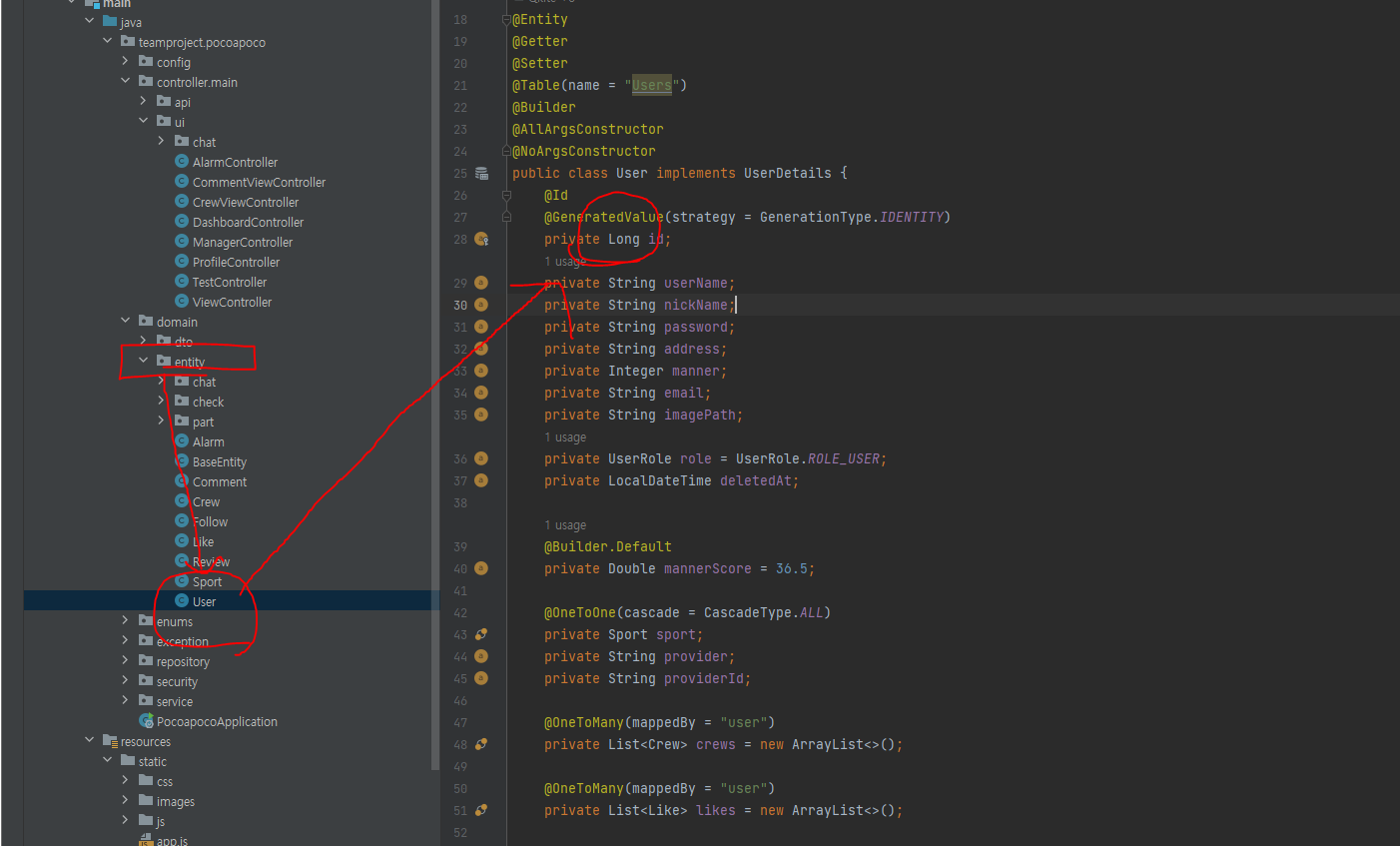
Task: Click class icon beside Alarm entity
Action: [x=182, y=440]
